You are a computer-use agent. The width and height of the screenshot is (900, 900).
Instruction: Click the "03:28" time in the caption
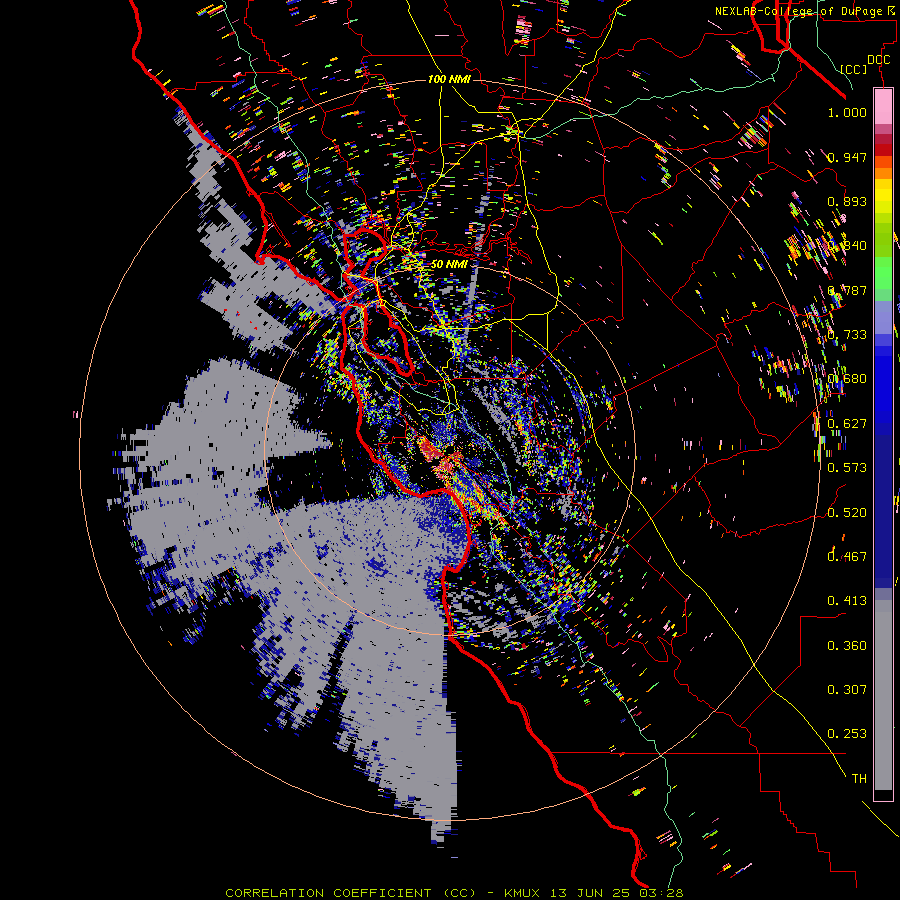coord(661,893)
